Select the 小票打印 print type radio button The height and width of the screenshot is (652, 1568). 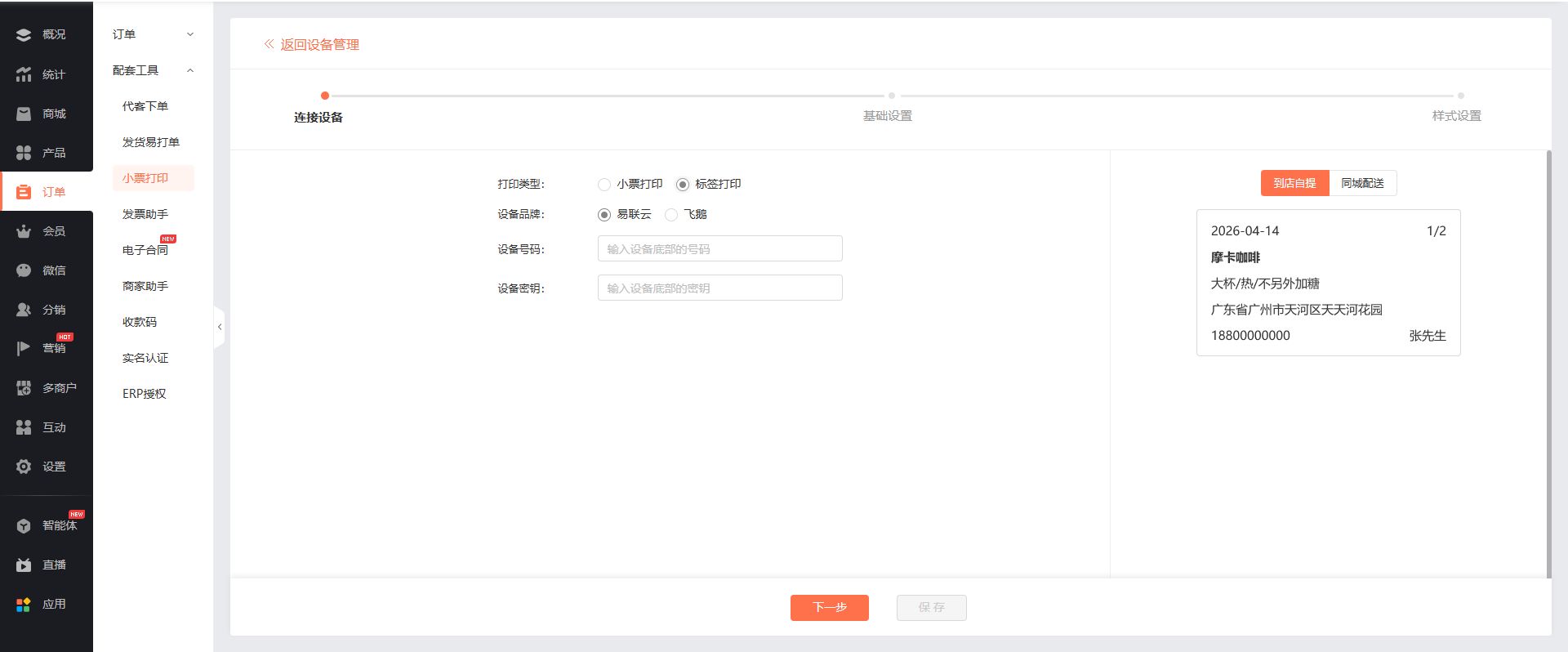click(x=604, y=185)
